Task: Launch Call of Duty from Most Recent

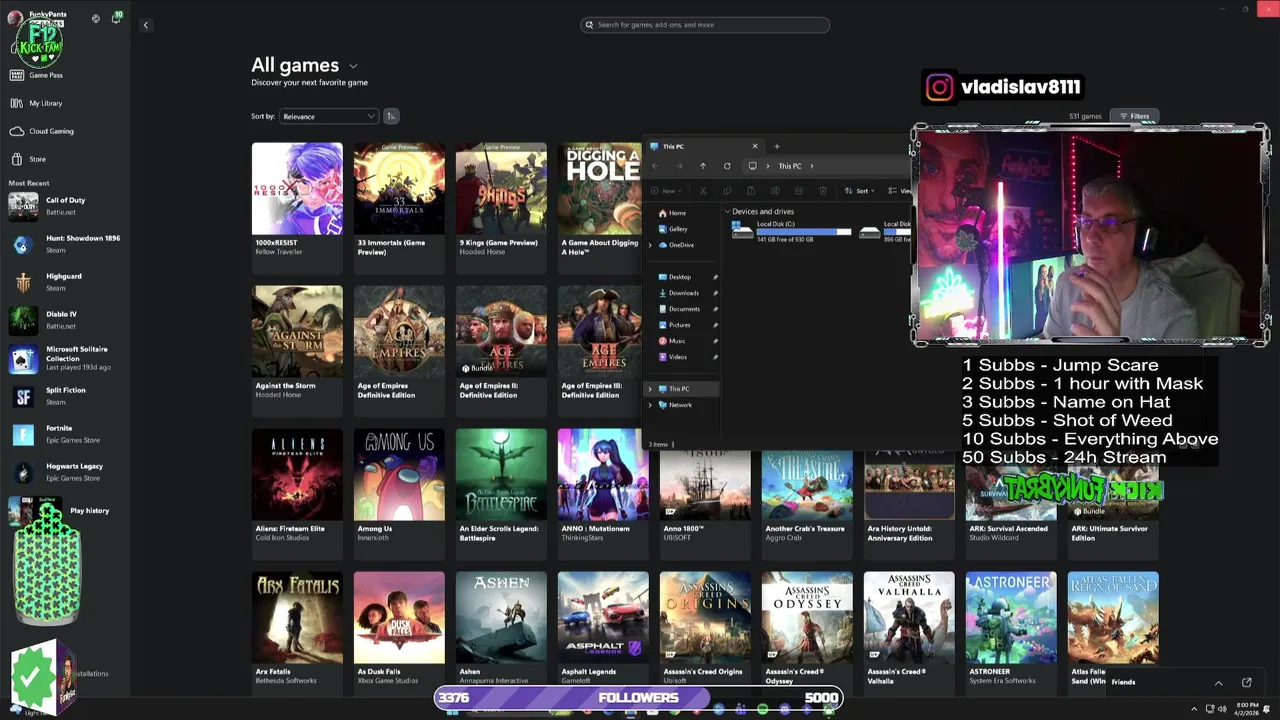Action: [x=65, y=206]
